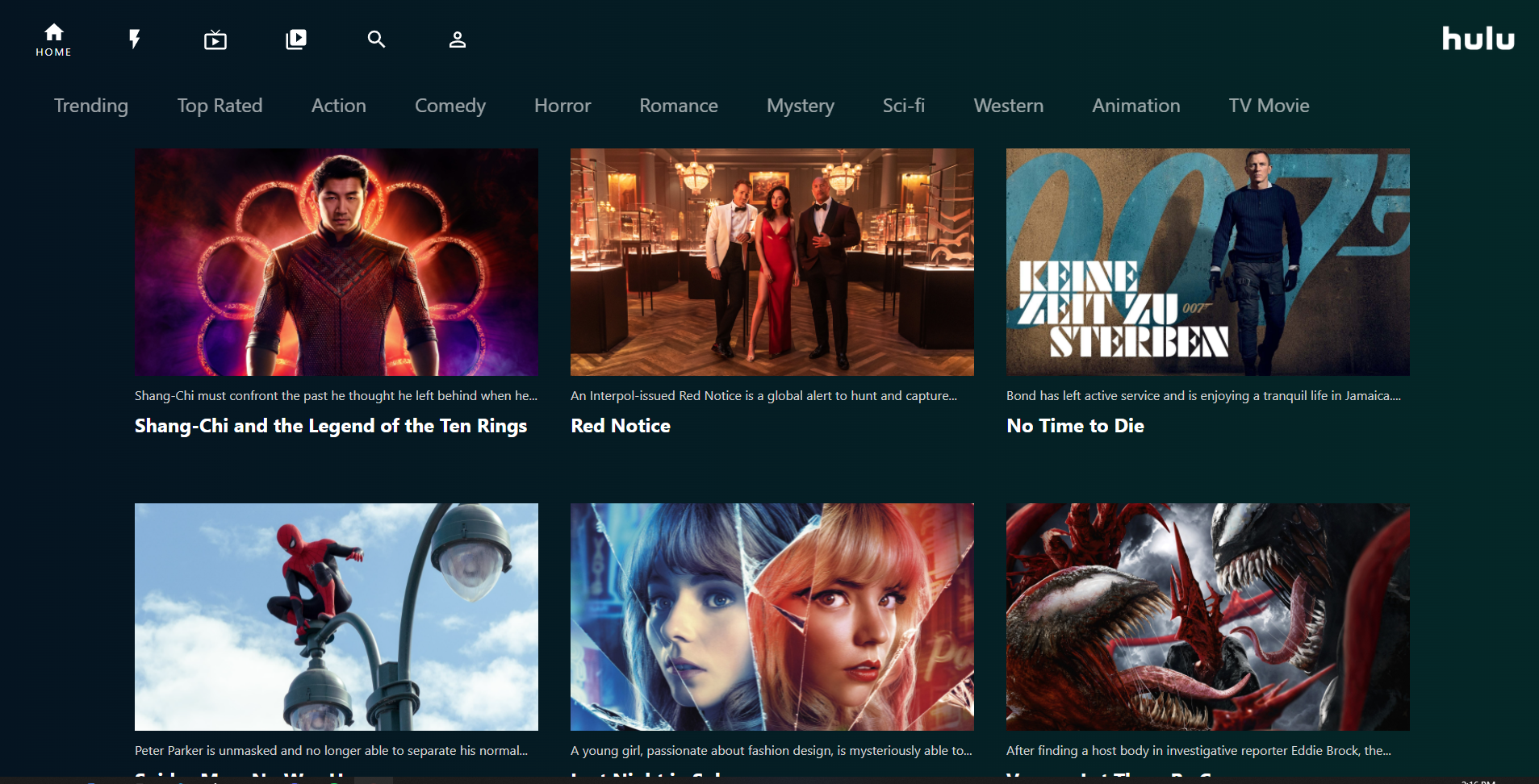Select the Trending genre tab
This screenshot has width=1539, height=784.
pyautogui.click(x=91, y=106)
